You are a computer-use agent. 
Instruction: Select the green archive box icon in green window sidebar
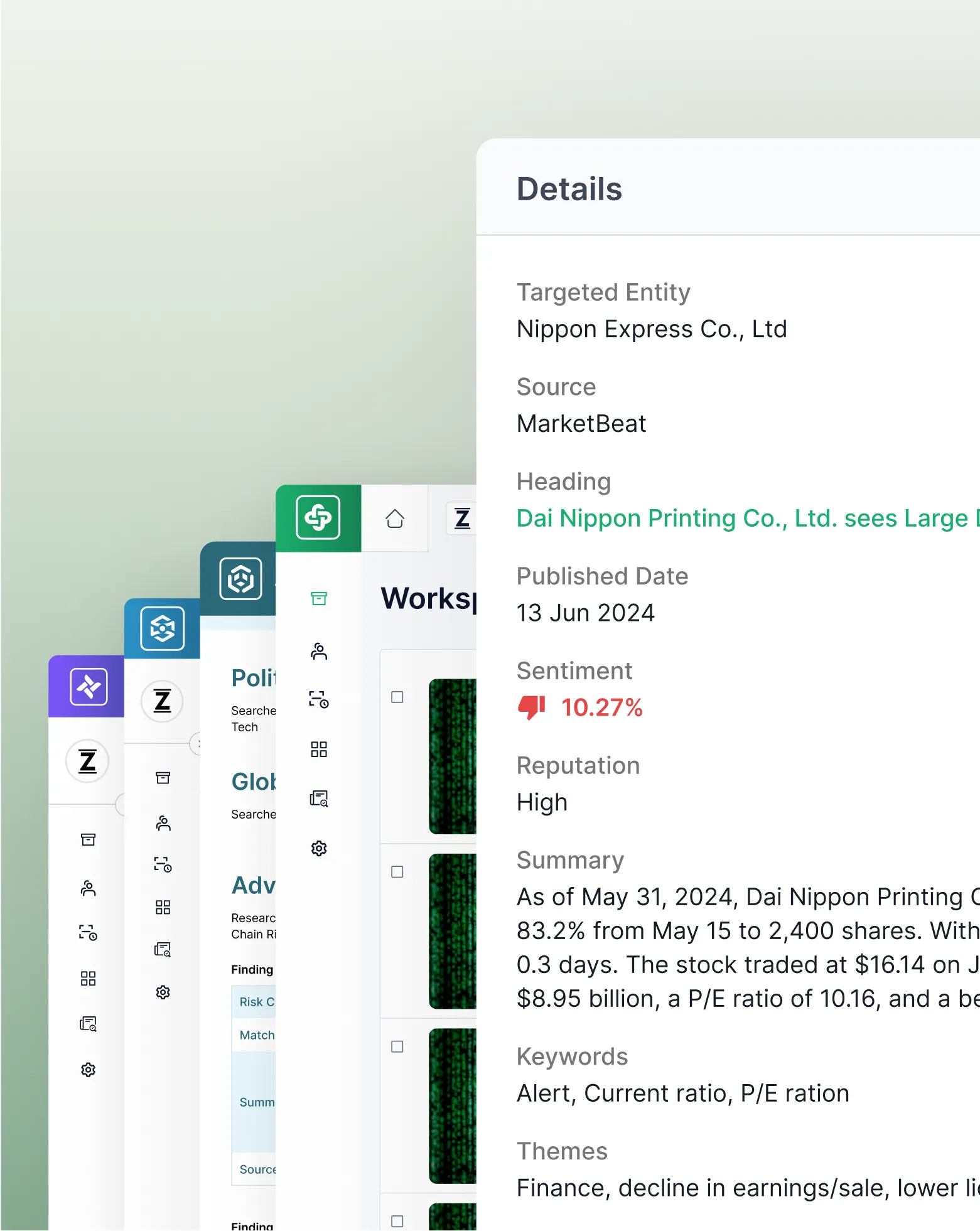pyautogui.click(x=319, y=598)
